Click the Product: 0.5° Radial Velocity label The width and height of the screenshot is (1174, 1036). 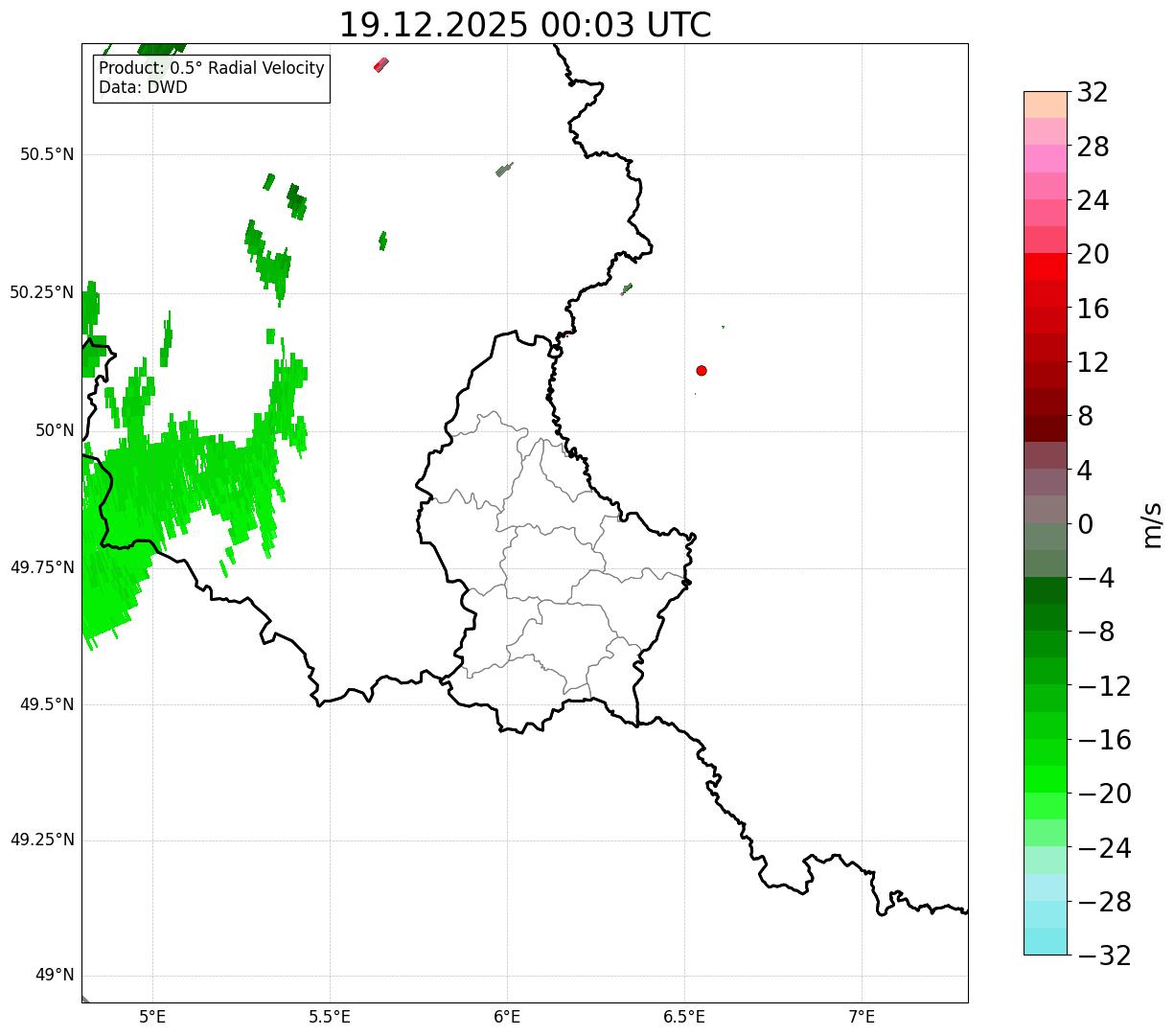click(x=212, y=69)
